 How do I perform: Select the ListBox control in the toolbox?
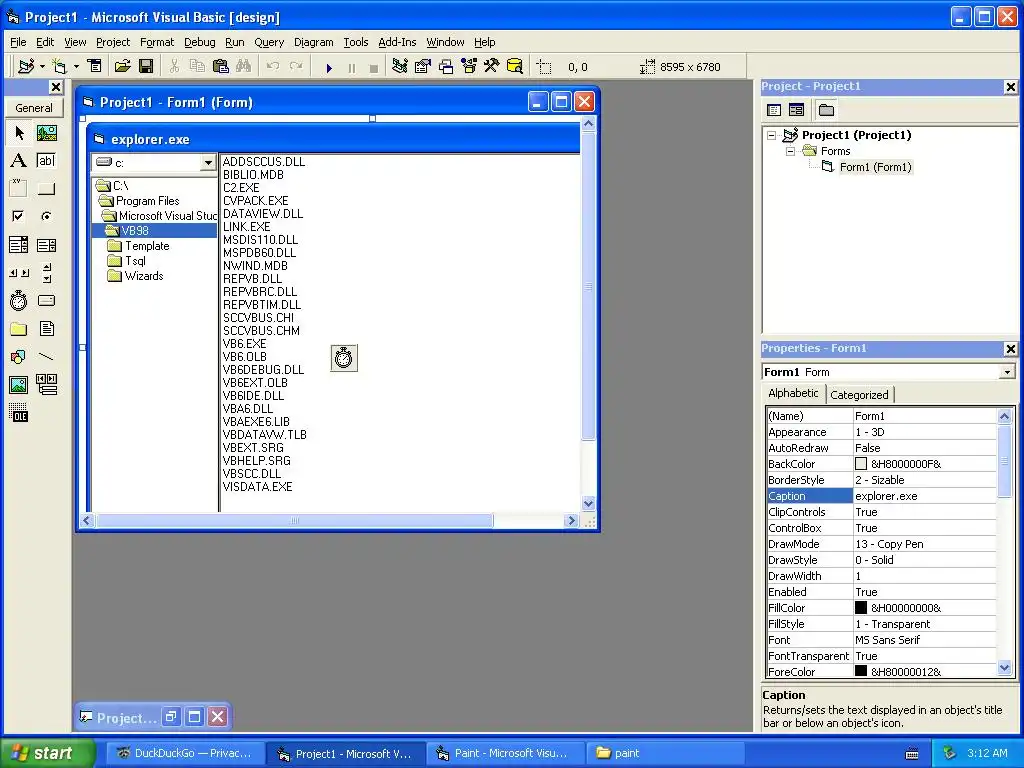click(46, 245)
